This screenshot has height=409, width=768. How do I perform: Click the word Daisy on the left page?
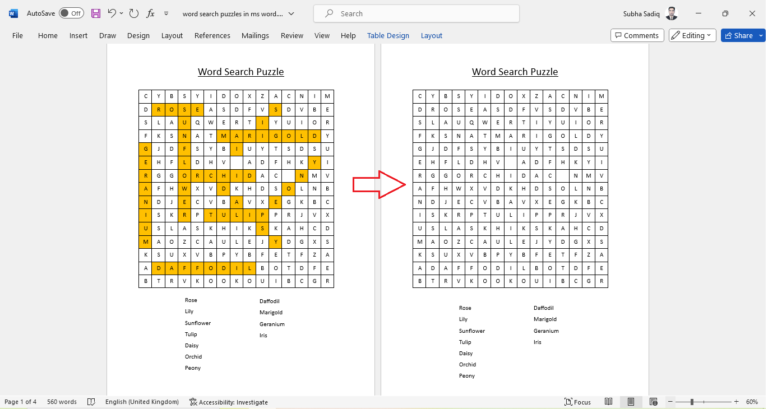click(192, 345)
